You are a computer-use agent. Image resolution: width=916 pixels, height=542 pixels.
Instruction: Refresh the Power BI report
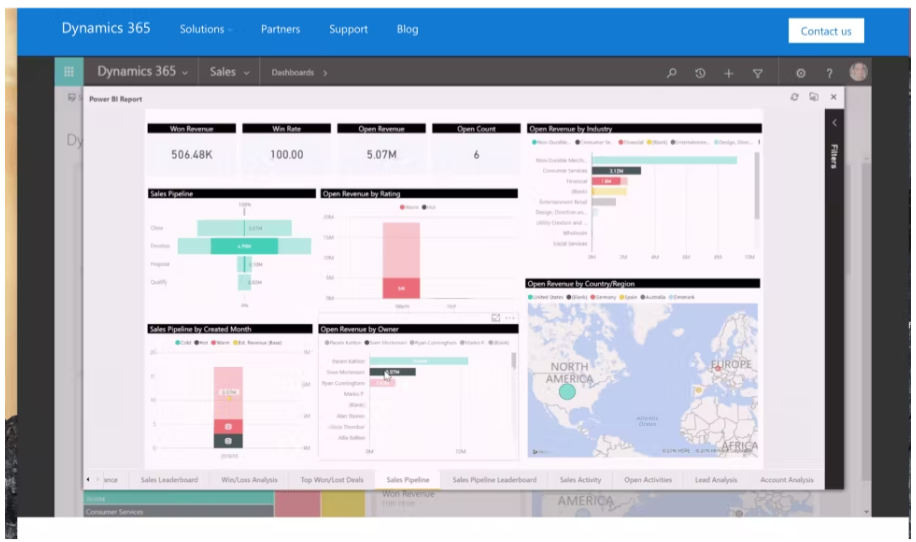(794, 97)
